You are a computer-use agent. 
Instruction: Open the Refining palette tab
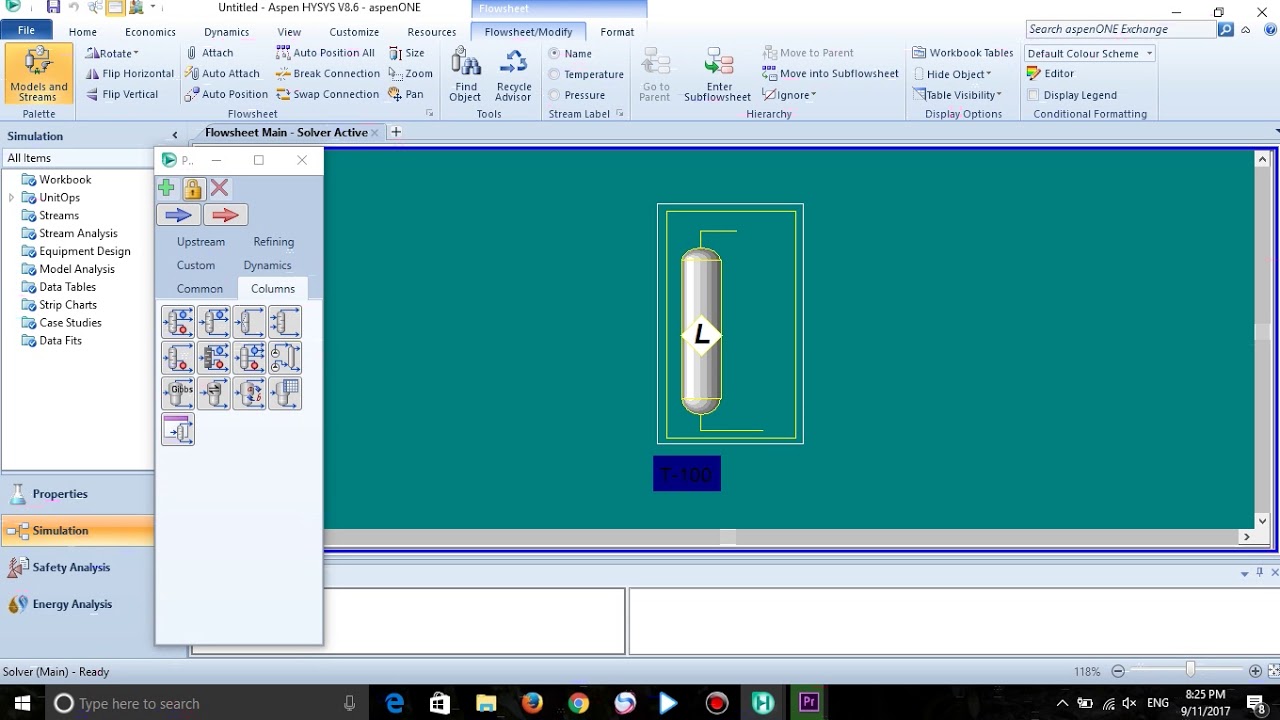(x=273, y=242)
